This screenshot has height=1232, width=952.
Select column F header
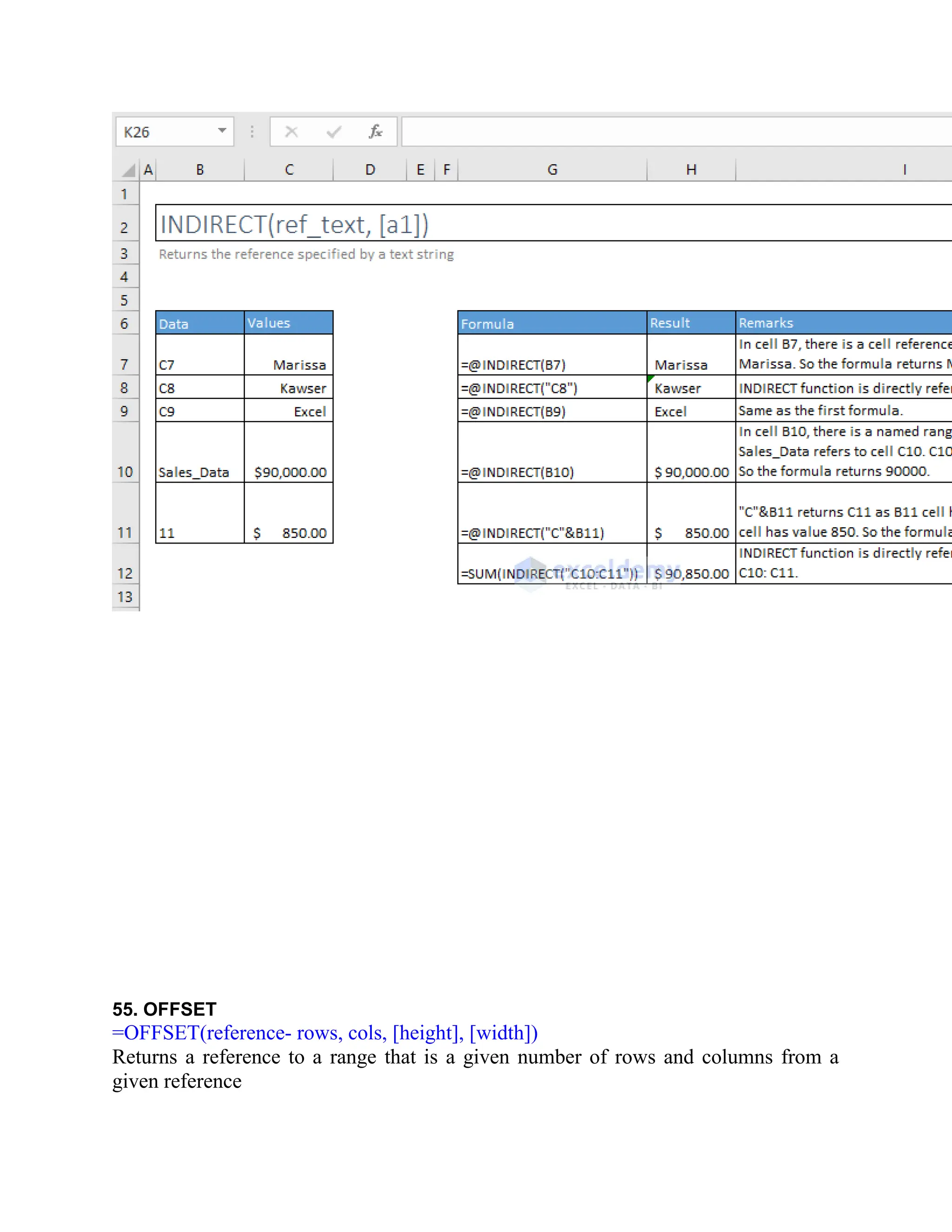pyautogui.click(x=447, y=170)
